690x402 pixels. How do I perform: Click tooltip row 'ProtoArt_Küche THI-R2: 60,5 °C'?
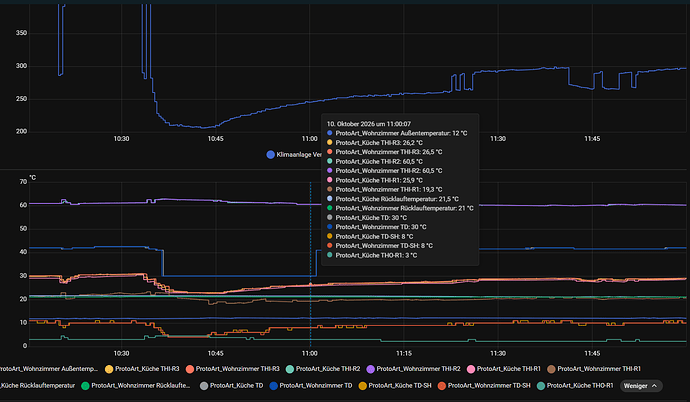click(374, 161)
